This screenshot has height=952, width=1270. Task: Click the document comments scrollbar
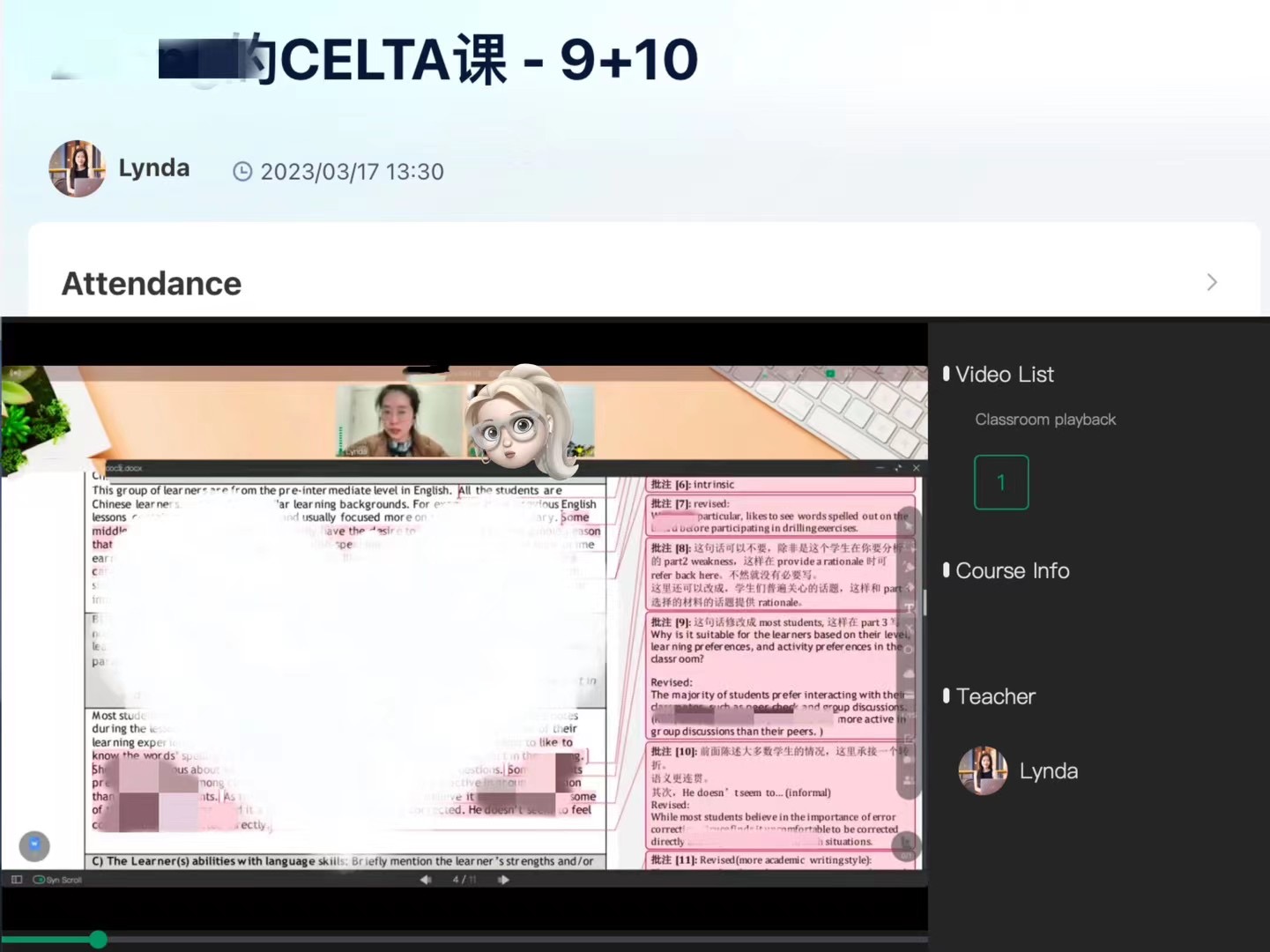tap(924, 602)
